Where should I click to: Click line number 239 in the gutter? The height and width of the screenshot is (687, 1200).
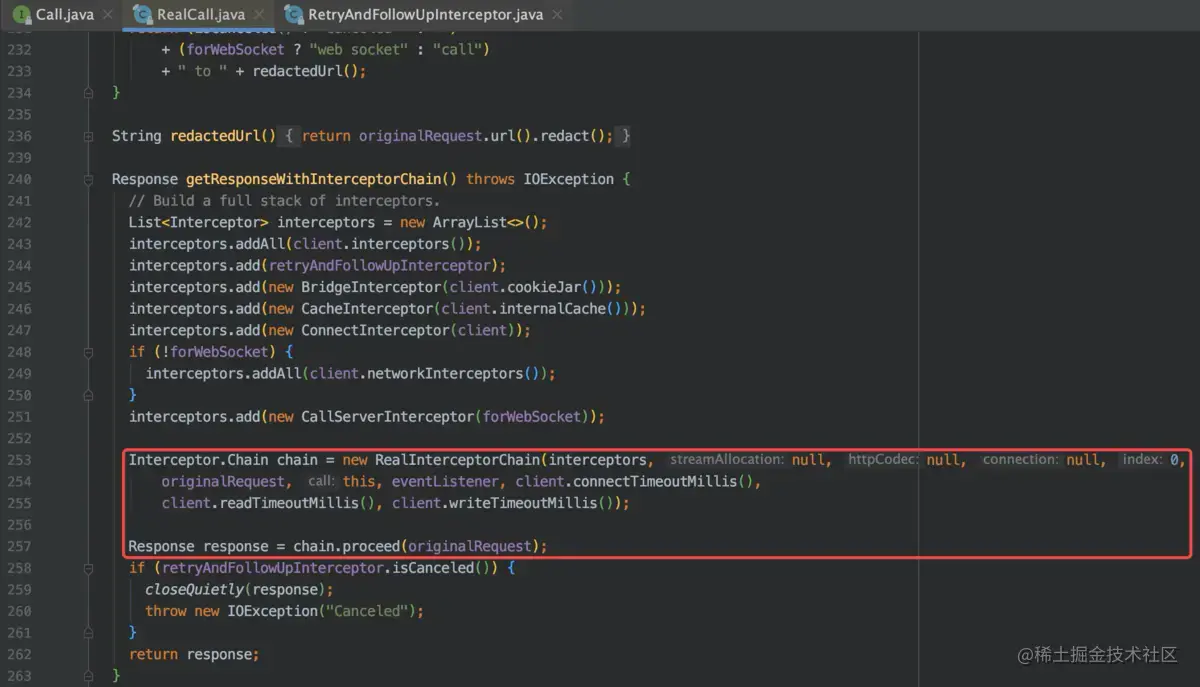pos(19,158)
